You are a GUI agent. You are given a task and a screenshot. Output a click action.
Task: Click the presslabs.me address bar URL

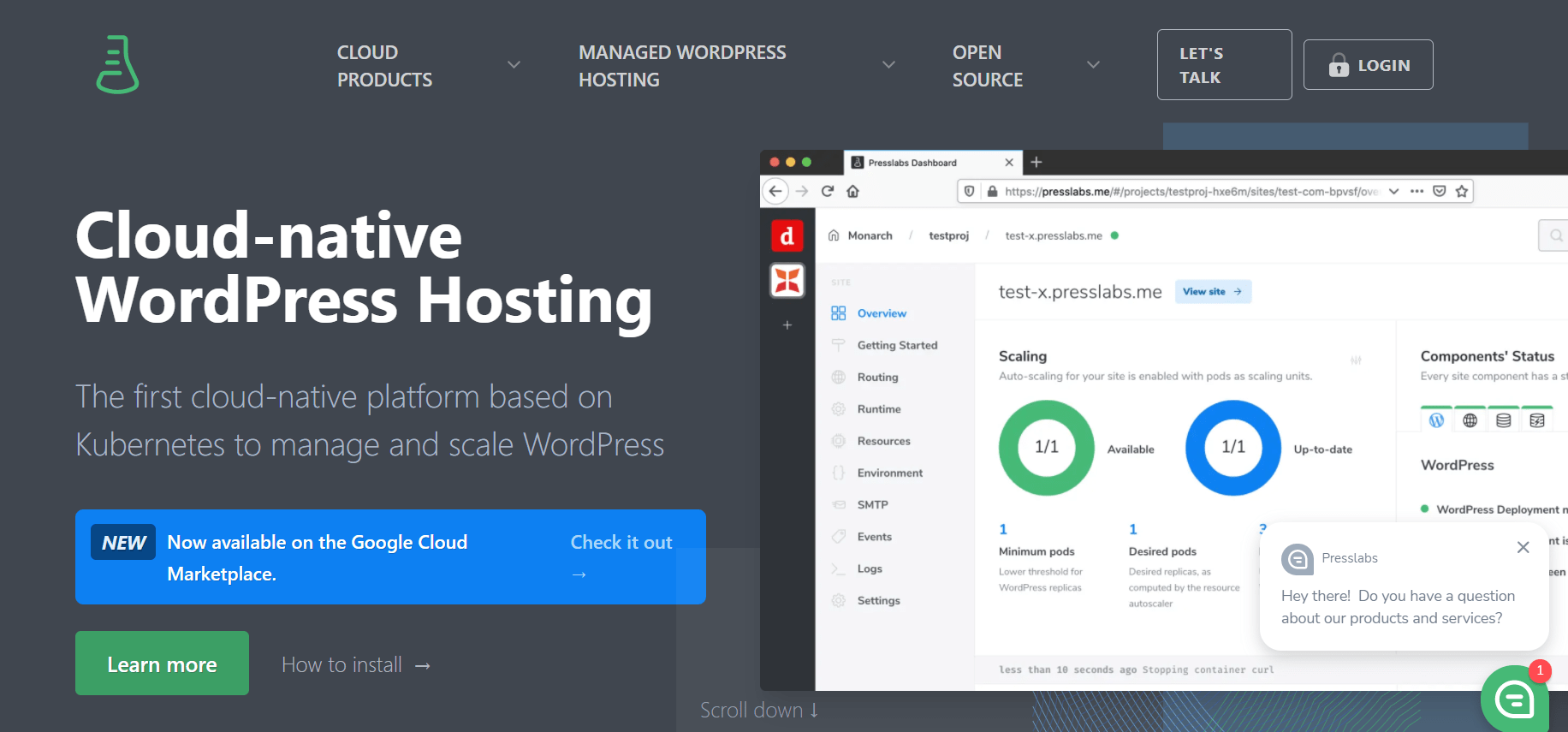tap(1191, 192)
